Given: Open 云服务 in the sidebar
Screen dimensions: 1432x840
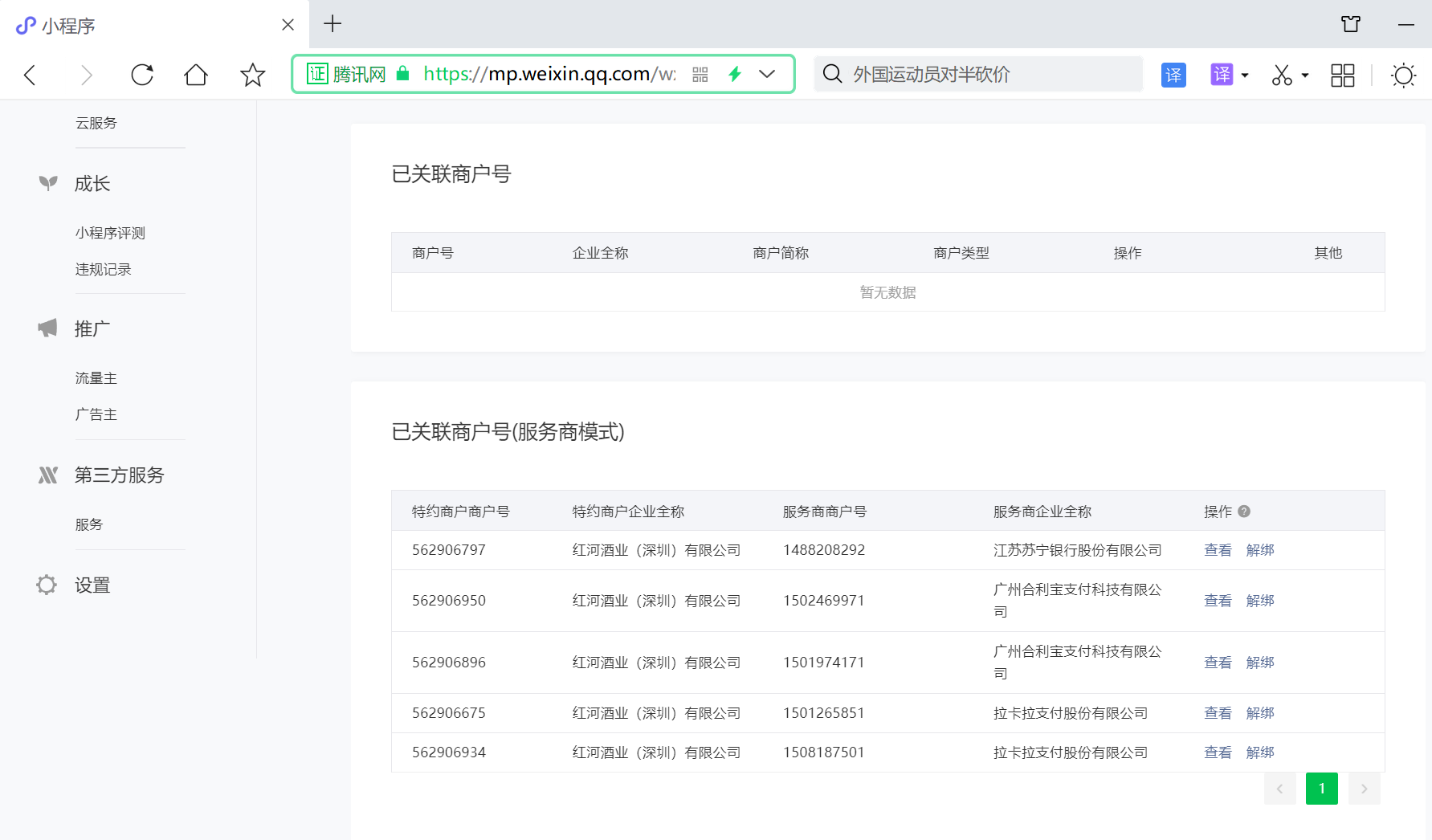Looking at the screenshot, I should (x=96, y=123).
